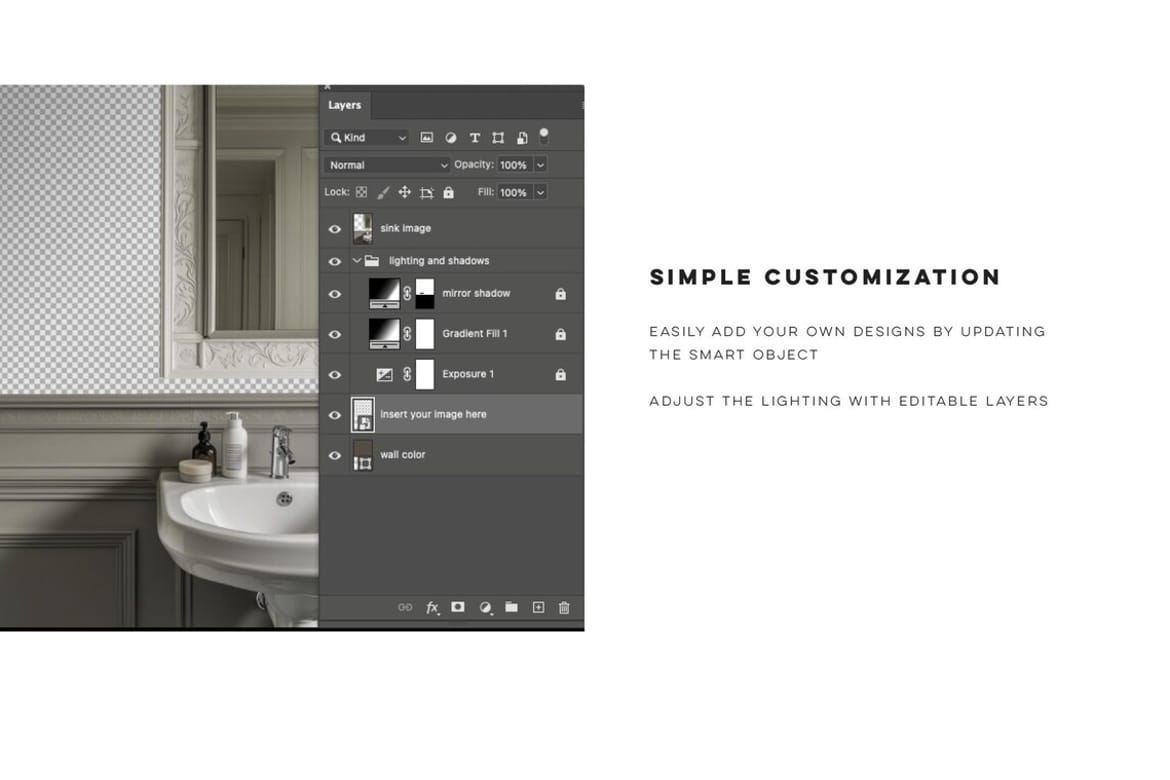Select the mirror shadow layer mask
Image resolution: width=1170 pixels, height=780 pixels.
pos(425,293)
